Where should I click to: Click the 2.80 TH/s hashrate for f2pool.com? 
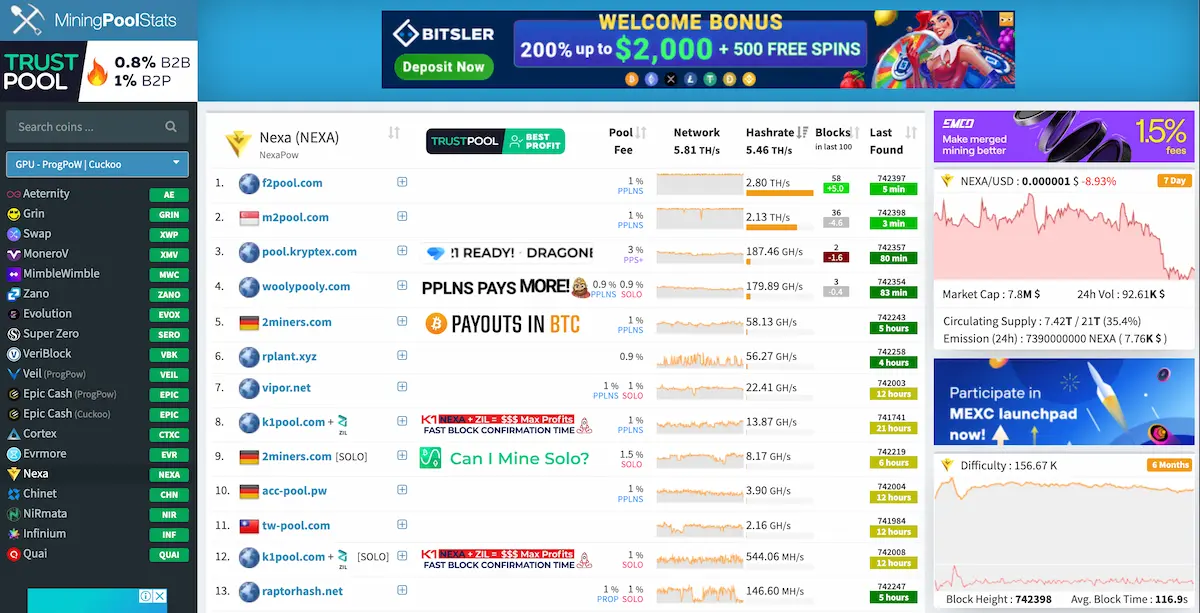point(770,183)
